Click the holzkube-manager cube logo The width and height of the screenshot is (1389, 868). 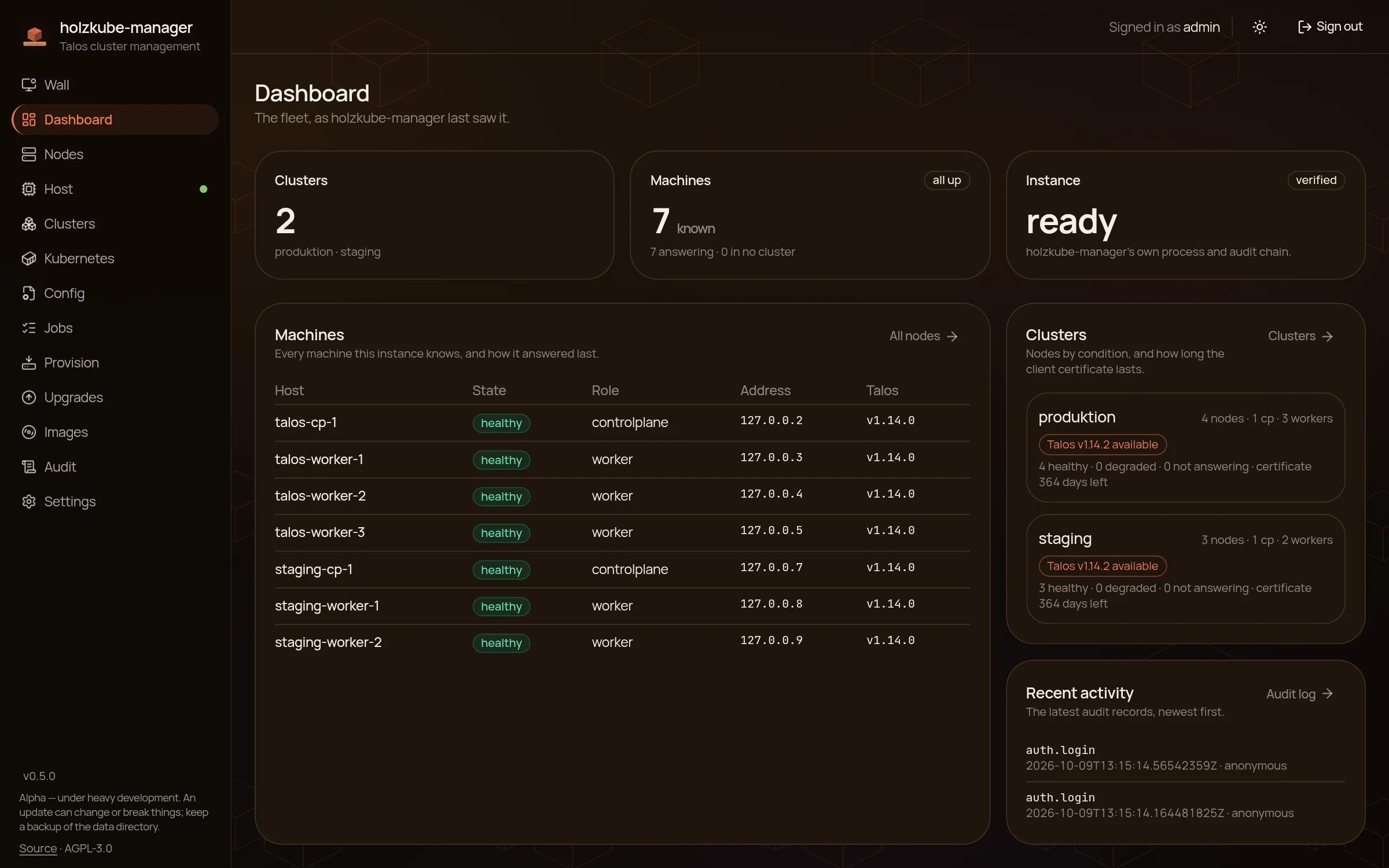pyautogui.click(x=35, y=35)
